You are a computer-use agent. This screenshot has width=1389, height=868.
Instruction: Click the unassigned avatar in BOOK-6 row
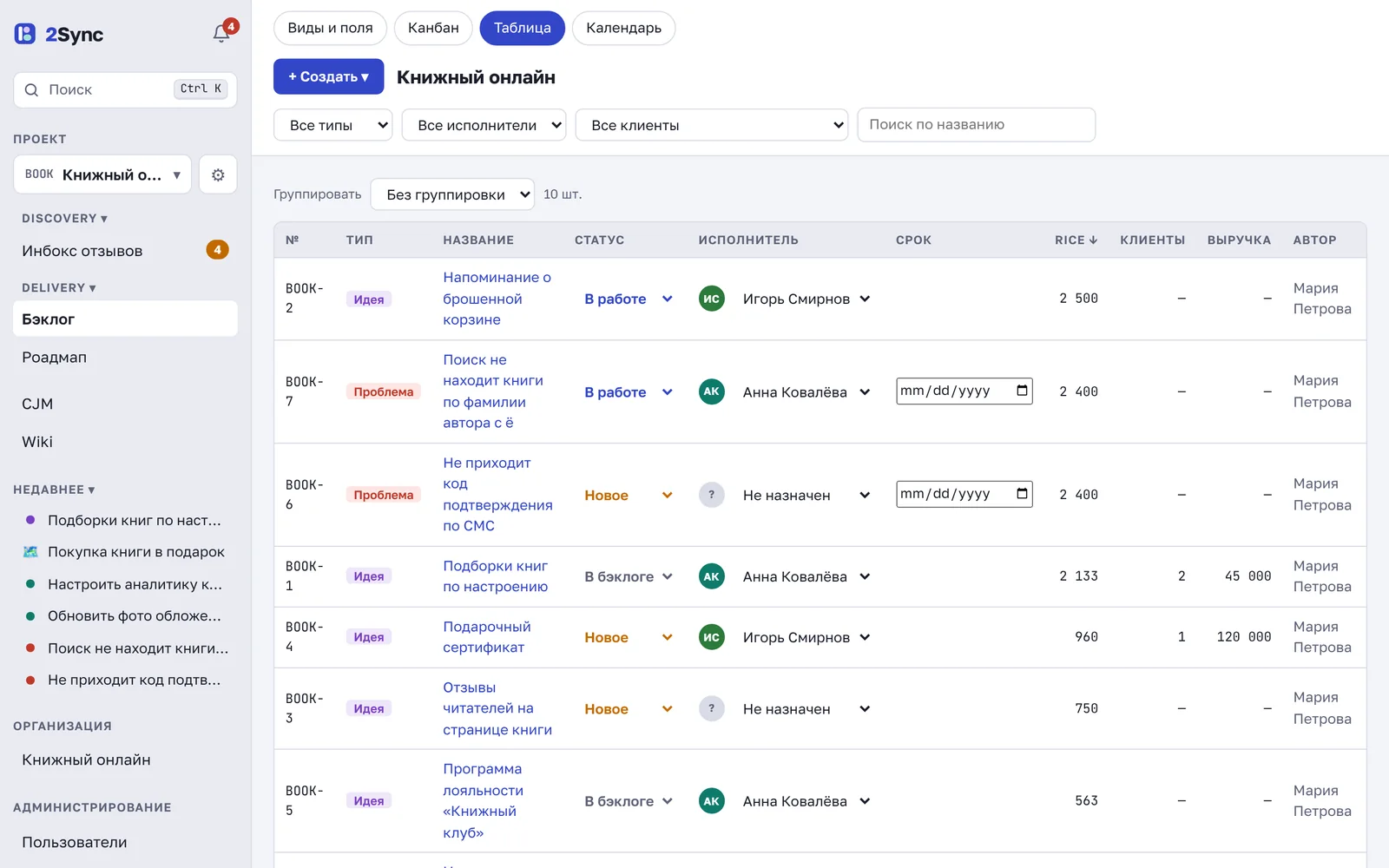[x=712, y=495]
